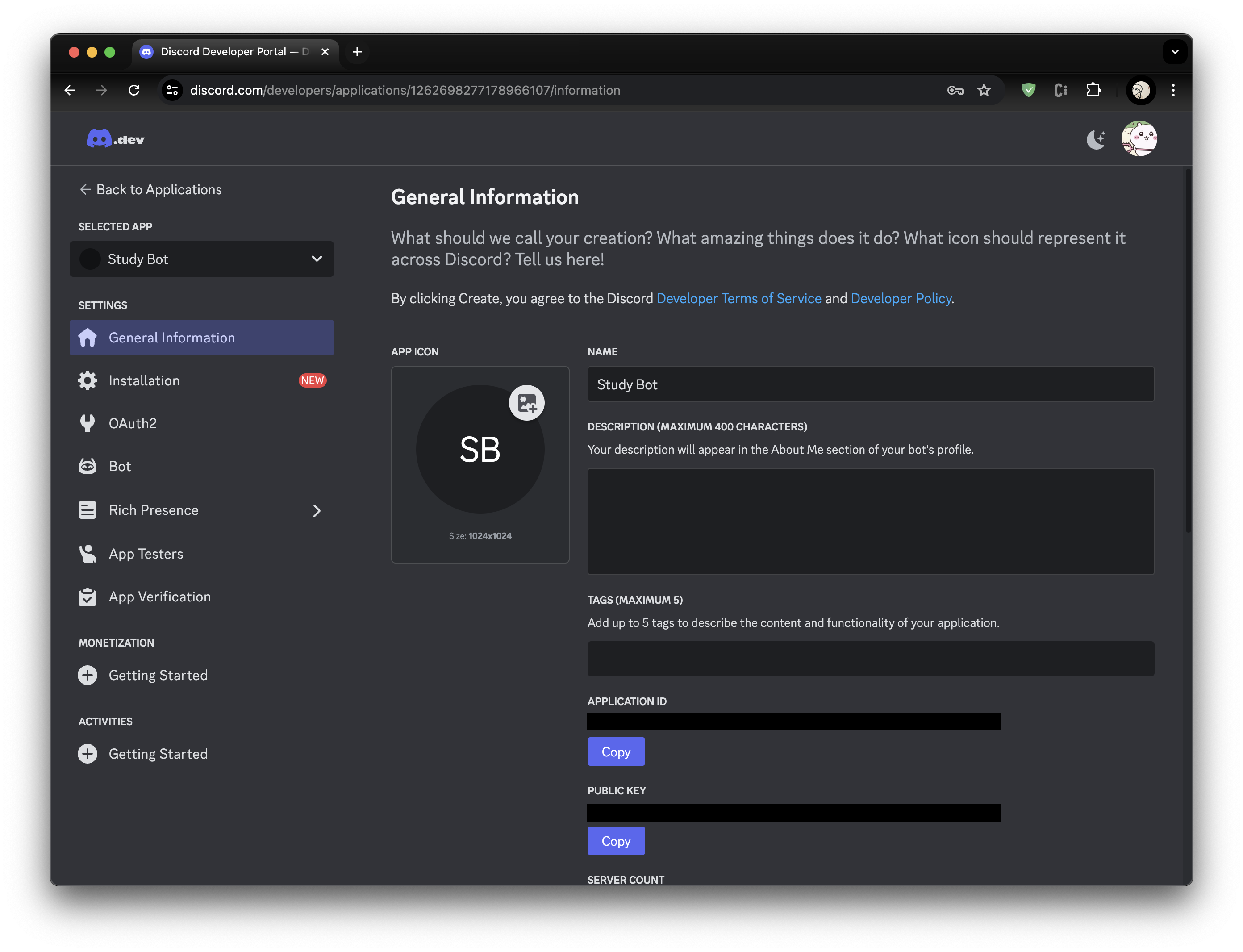Click the Installation gear icon
Image resolution: width=1243 pixels, height=952 pixels.
(x=87, y=381)
